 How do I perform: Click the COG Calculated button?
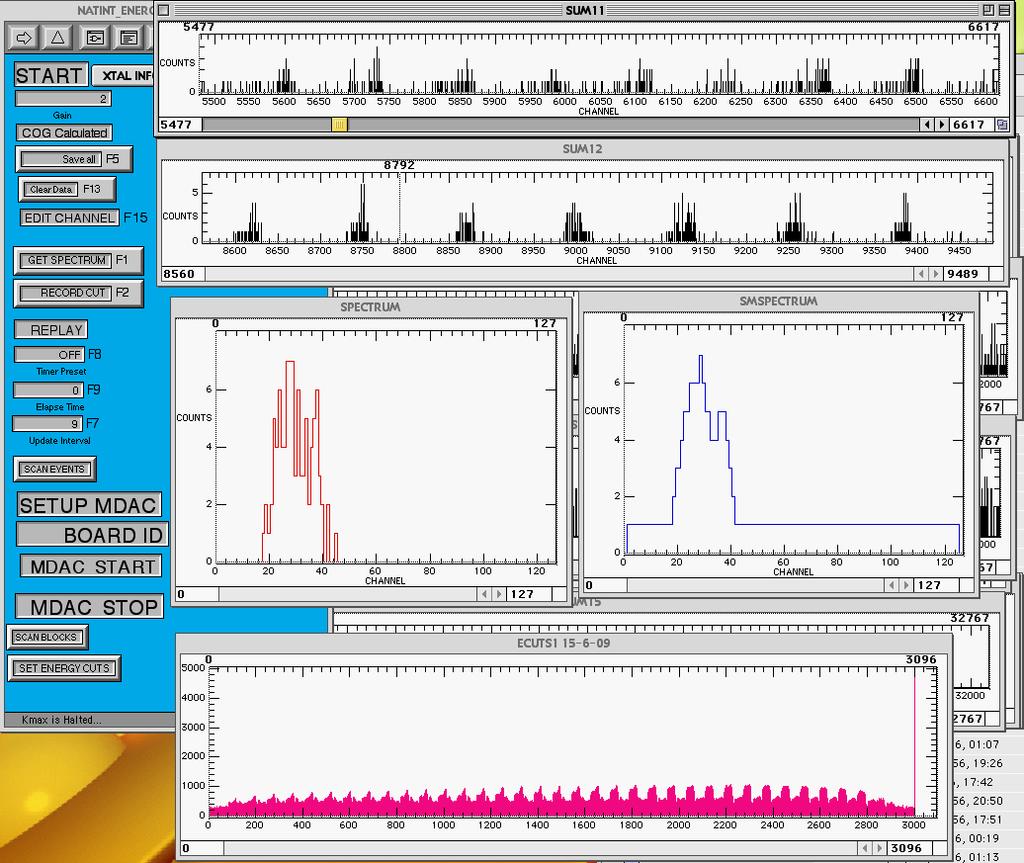coord(64,133)
